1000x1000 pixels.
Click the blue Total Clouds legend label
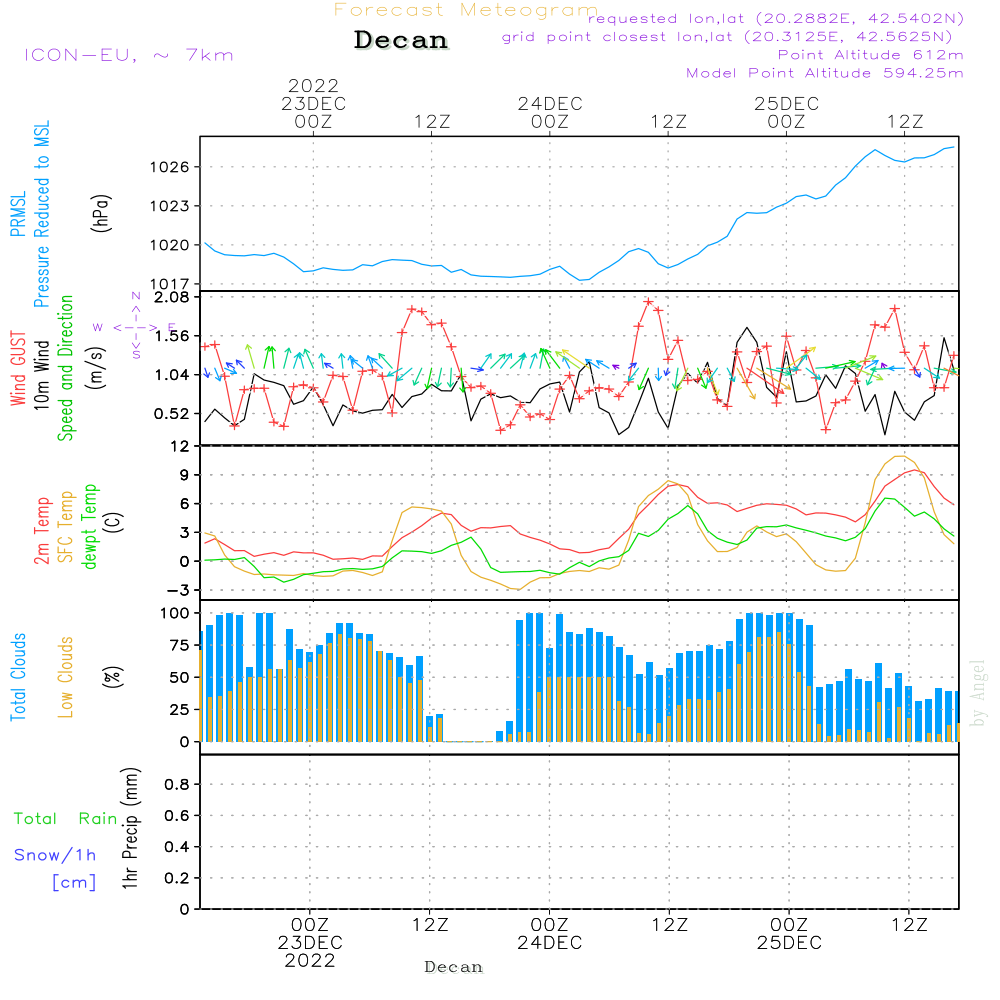point(18,677)
